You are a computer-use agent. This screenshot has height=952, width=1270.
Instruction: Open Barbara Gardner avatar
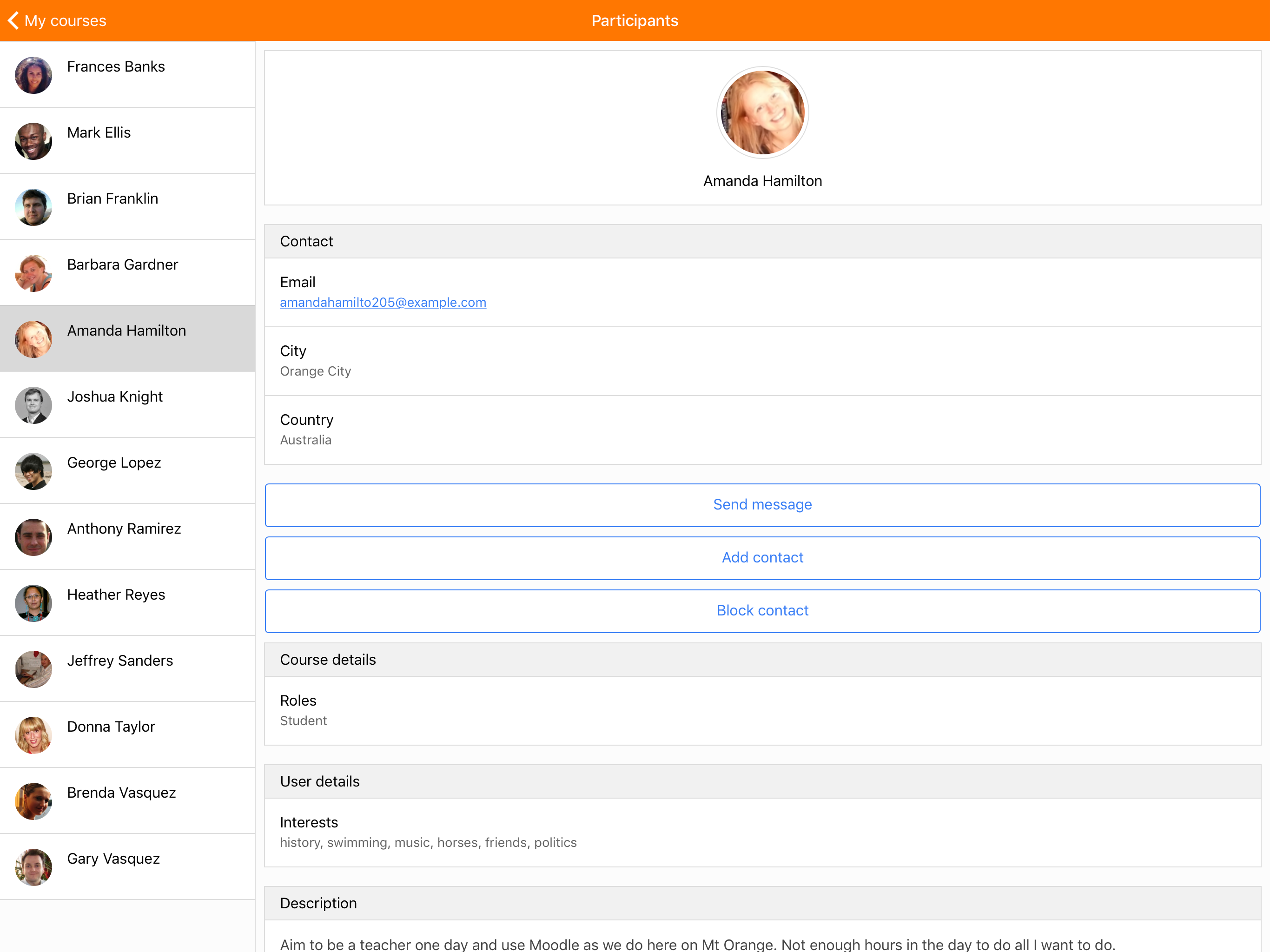pos(33,273)
